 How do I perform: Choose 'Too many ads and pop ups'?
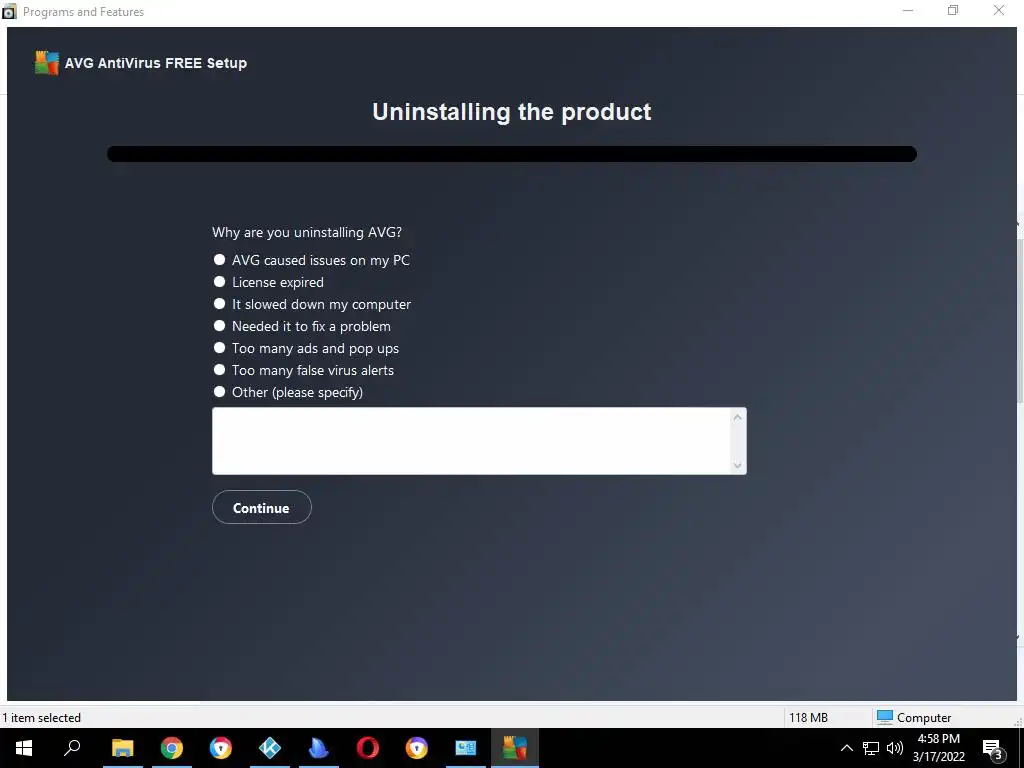click(219, 348)
